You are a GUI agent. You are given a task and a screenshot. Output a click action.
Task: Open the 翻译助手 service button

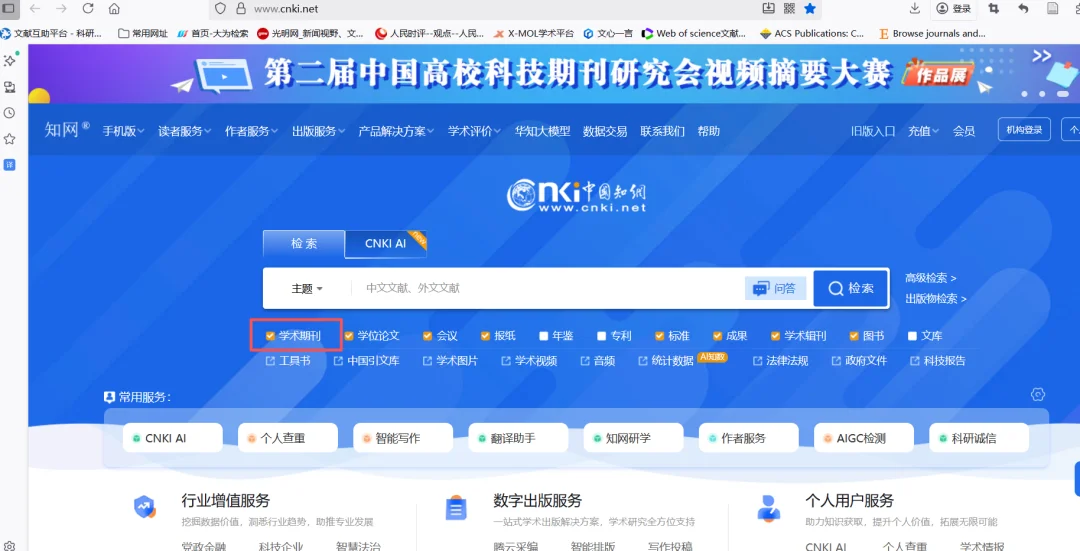(x=518, y=438)
